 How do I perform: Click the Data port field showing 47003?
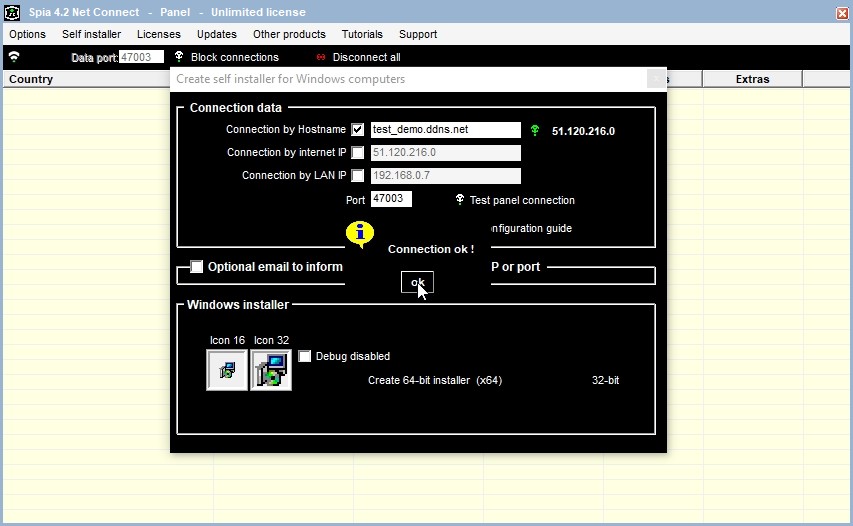tap(141, 57)
